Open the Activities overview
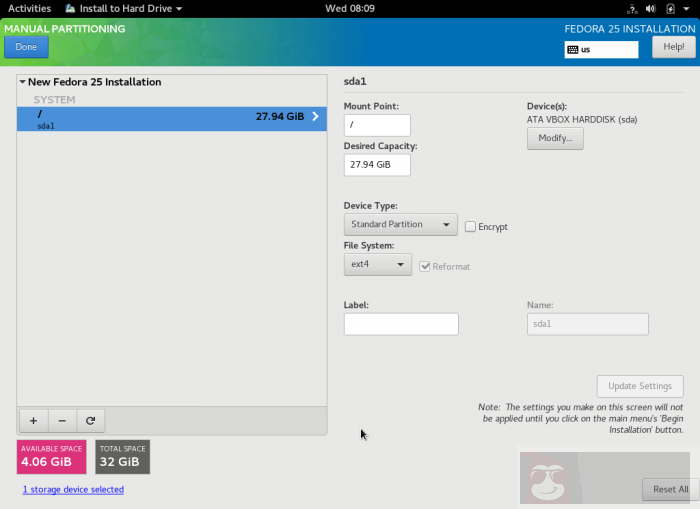The image size is (700, 509). [29, 8]
